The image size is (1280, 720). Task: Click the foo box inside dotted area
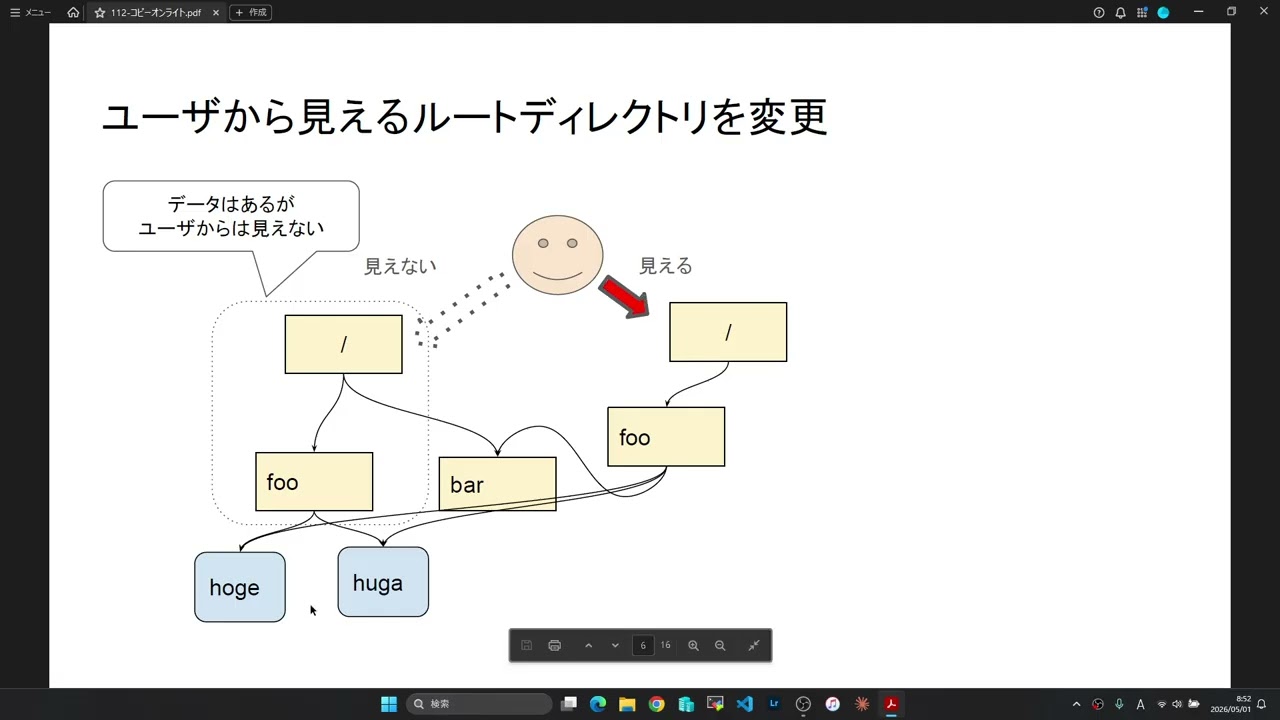tap(314, 482)
